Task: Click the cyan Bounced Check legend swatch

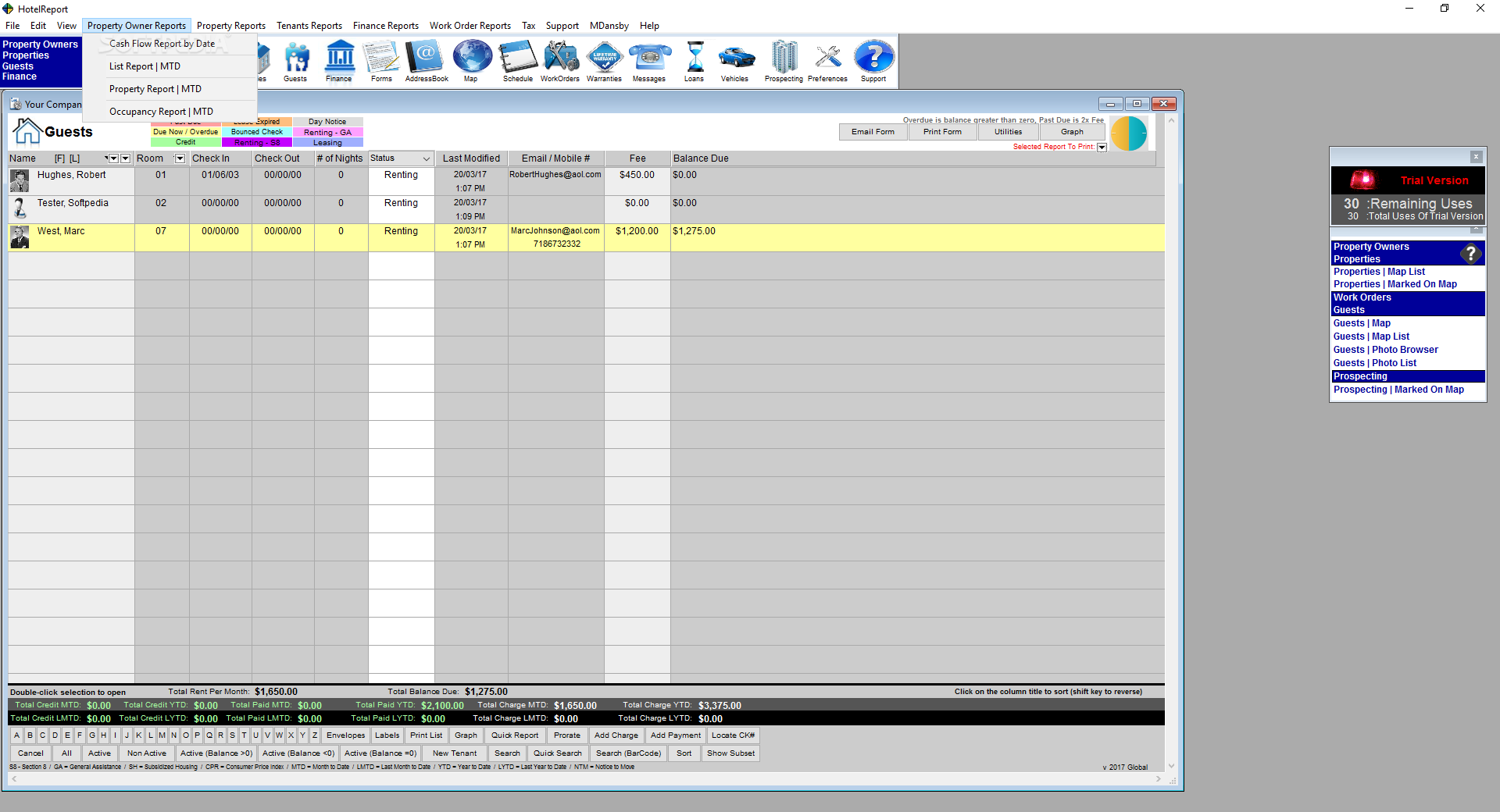Action: 257,132
